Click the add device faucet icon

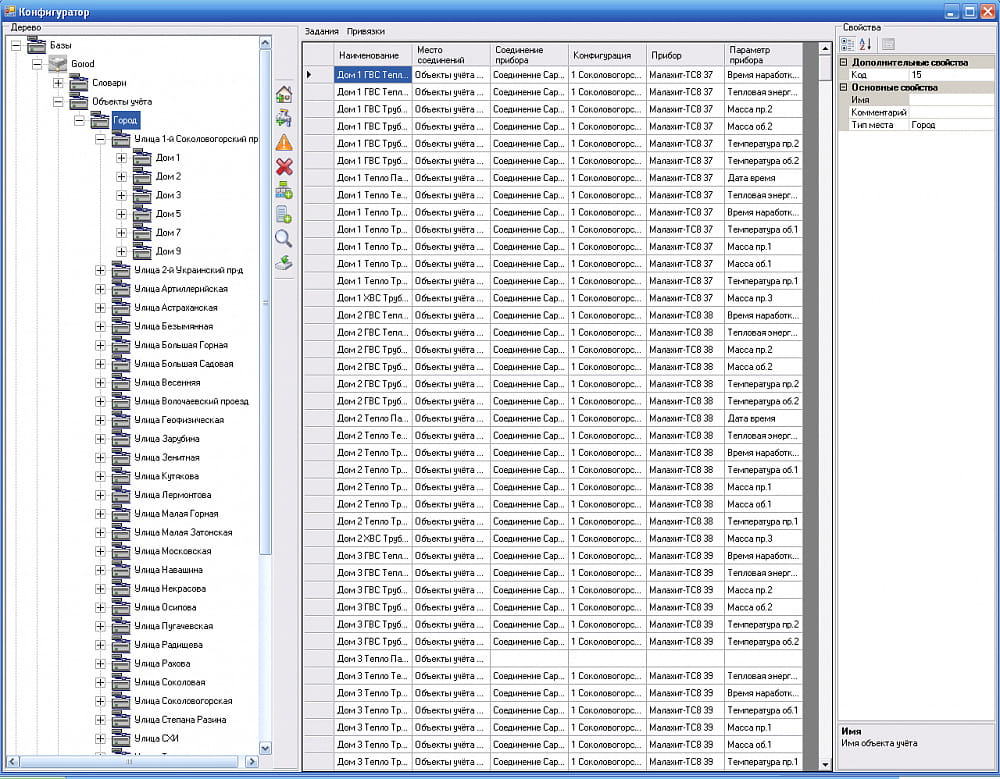(x=284, y=118)
